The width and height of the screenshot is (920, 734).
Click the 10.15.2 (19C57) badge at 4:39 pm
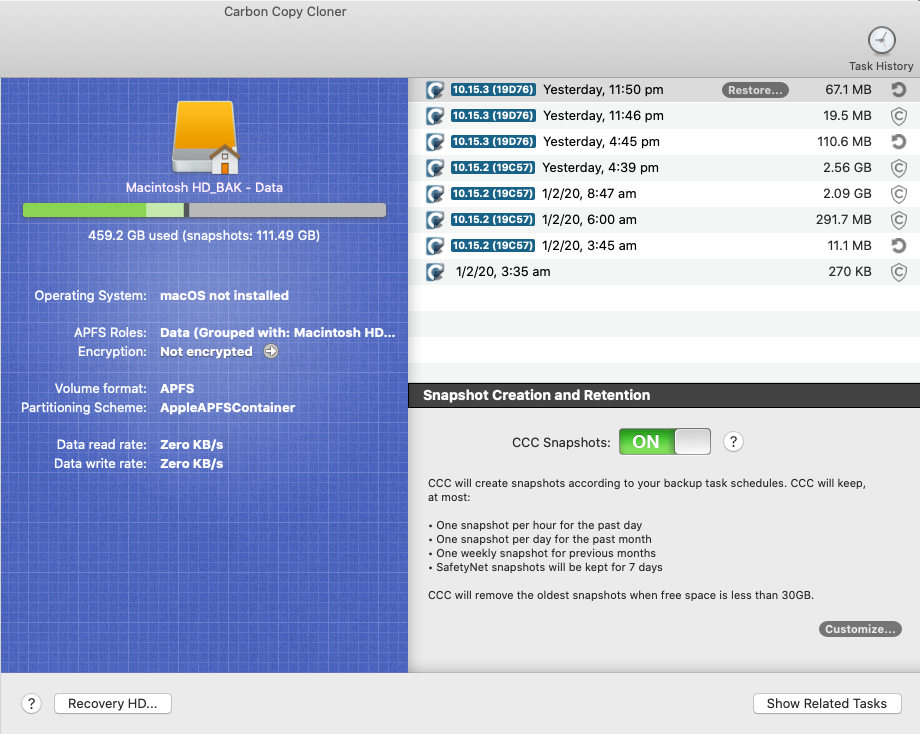coord(493,167)
